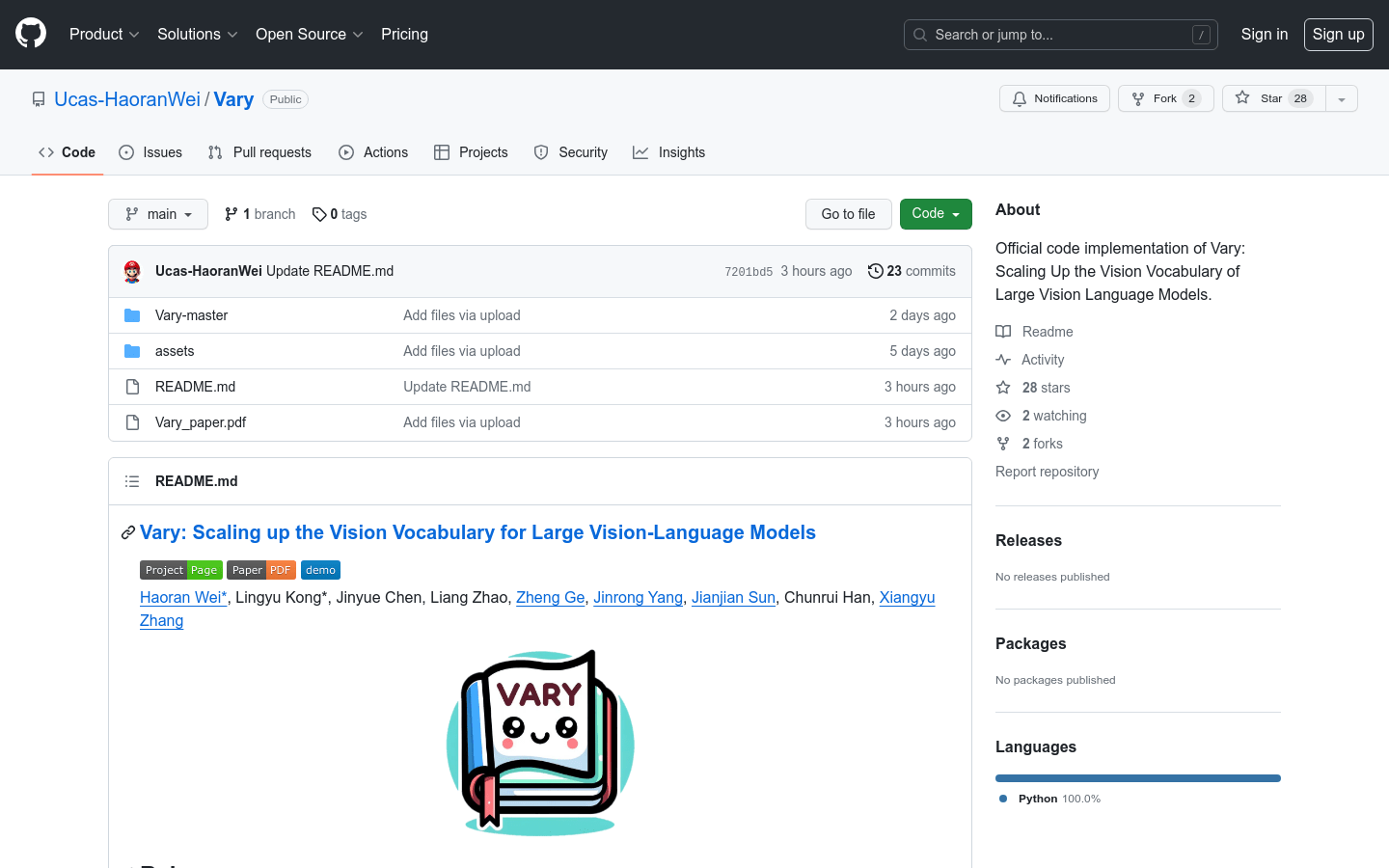This screenshot has width=1389, height=868.
Task: Fork the Vary repository
Action: tap(1165, 98)
